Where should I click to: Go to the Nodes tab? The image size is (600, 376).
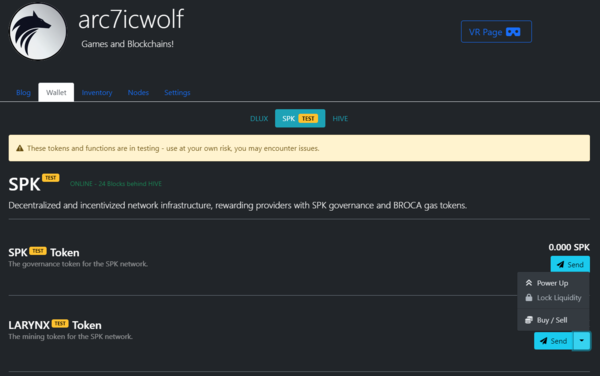click(x=138, y=93)
